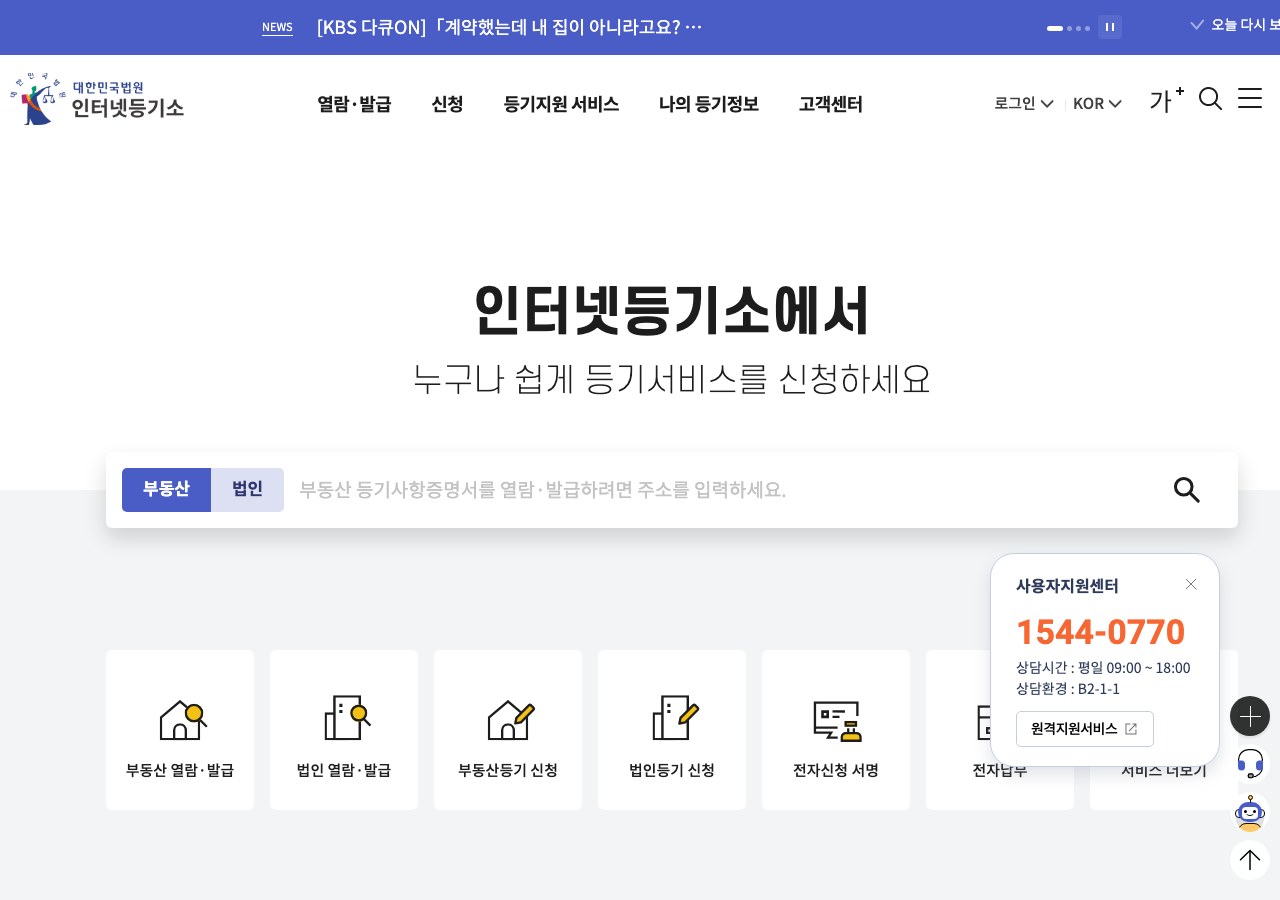Open the KBS 다큐ON news headline

509,27
